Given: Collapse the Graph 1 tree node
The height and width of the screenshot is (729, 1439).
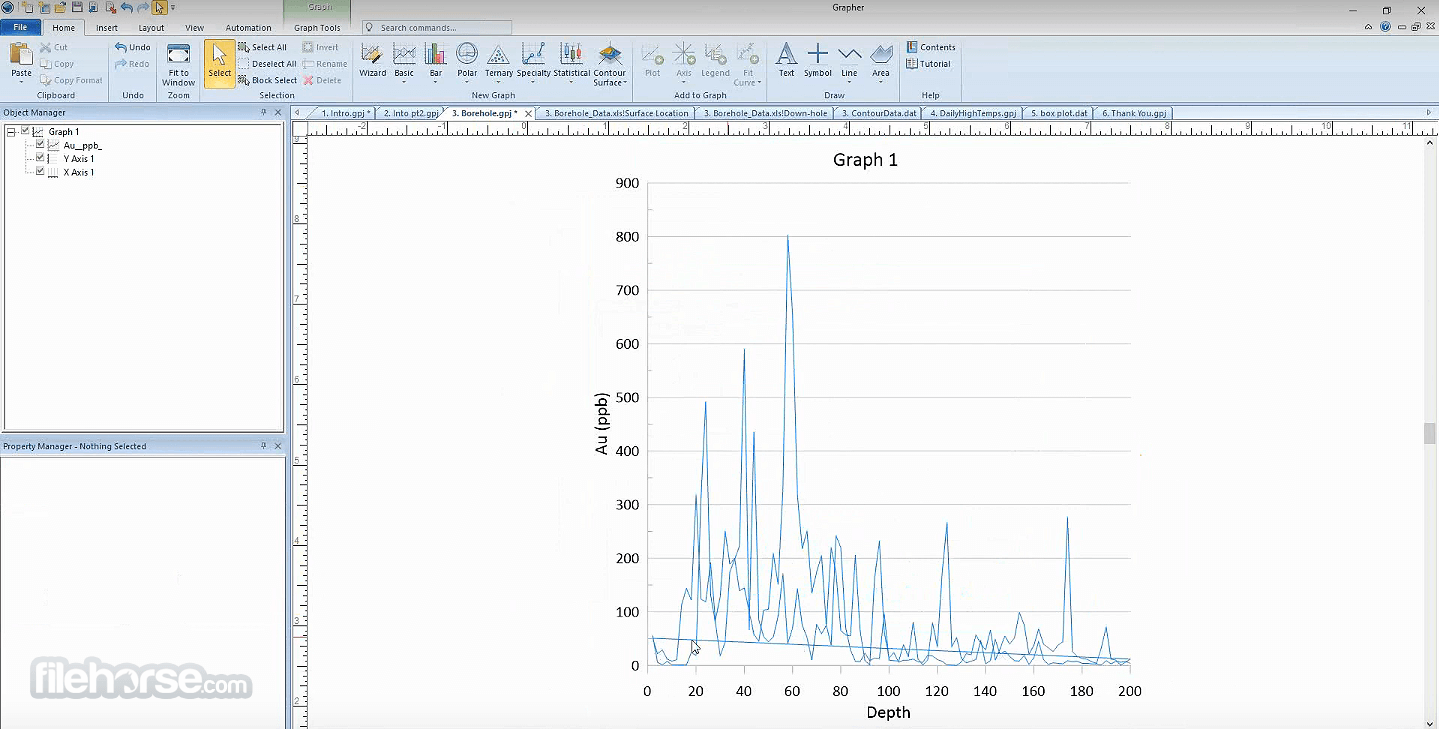Looking at the screenshot, I should tap(11, 131).
